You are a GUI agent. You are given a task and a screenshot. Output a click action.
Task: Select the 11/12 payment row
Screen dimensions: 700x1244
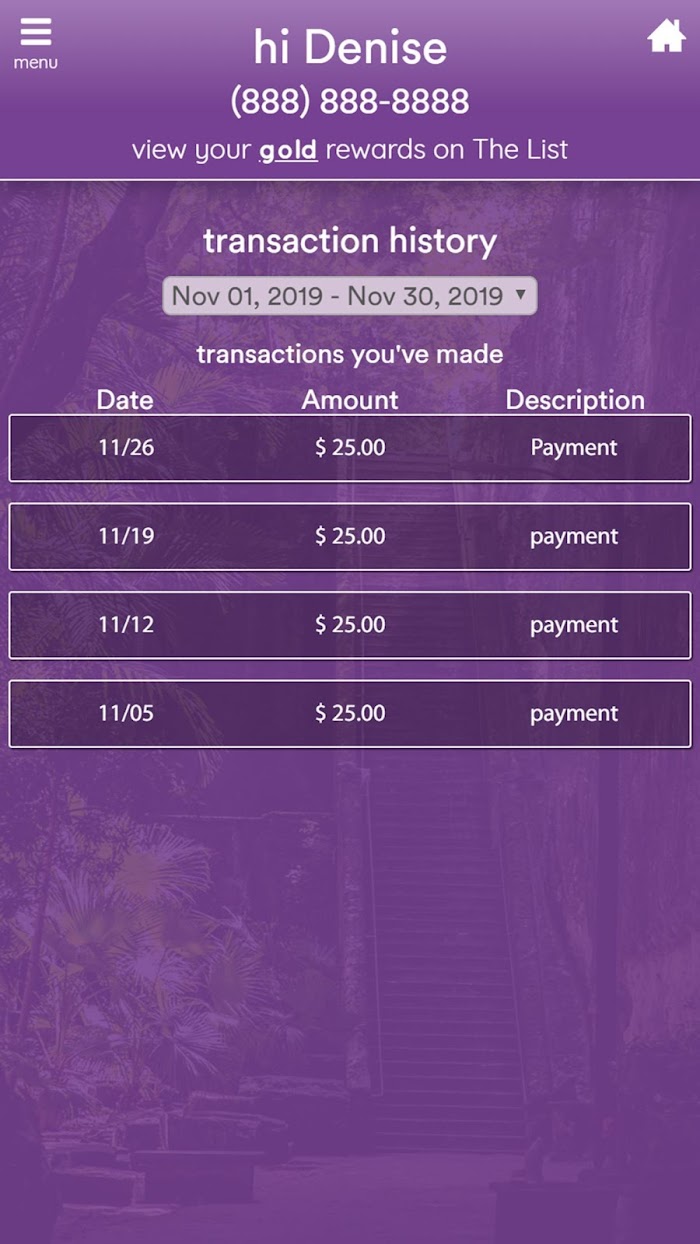click(350, 625)
